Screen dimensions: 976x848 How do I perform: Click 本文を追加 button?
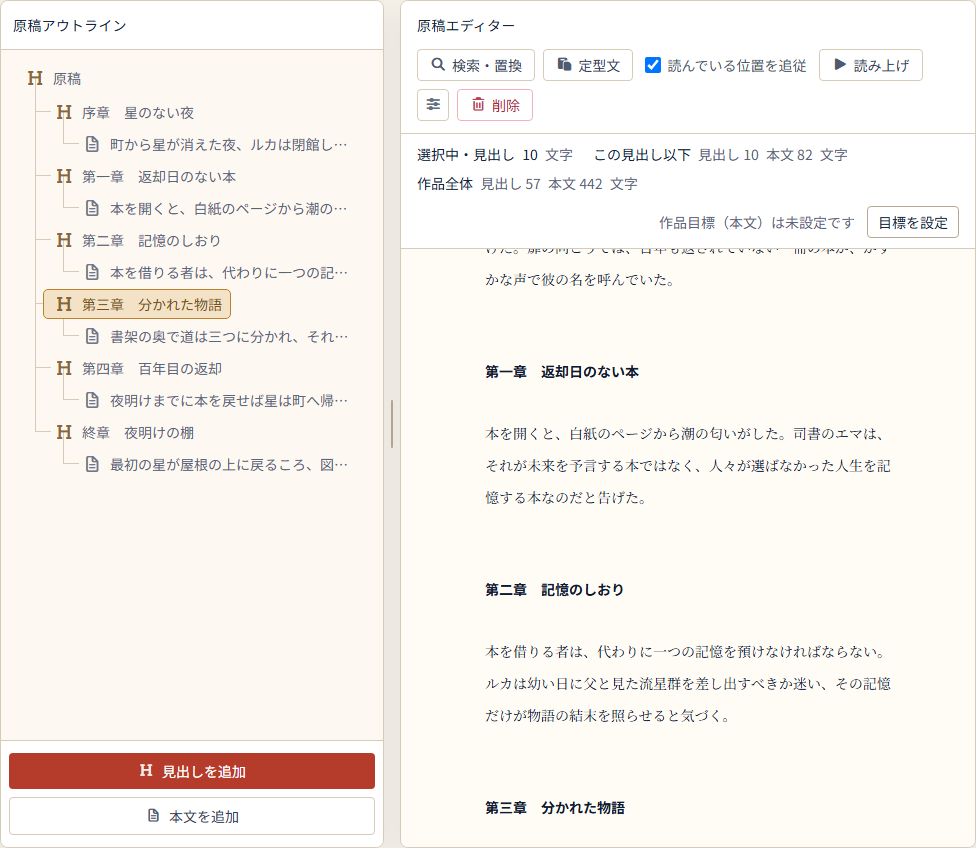pyautogui.click(x=192, y=816)
